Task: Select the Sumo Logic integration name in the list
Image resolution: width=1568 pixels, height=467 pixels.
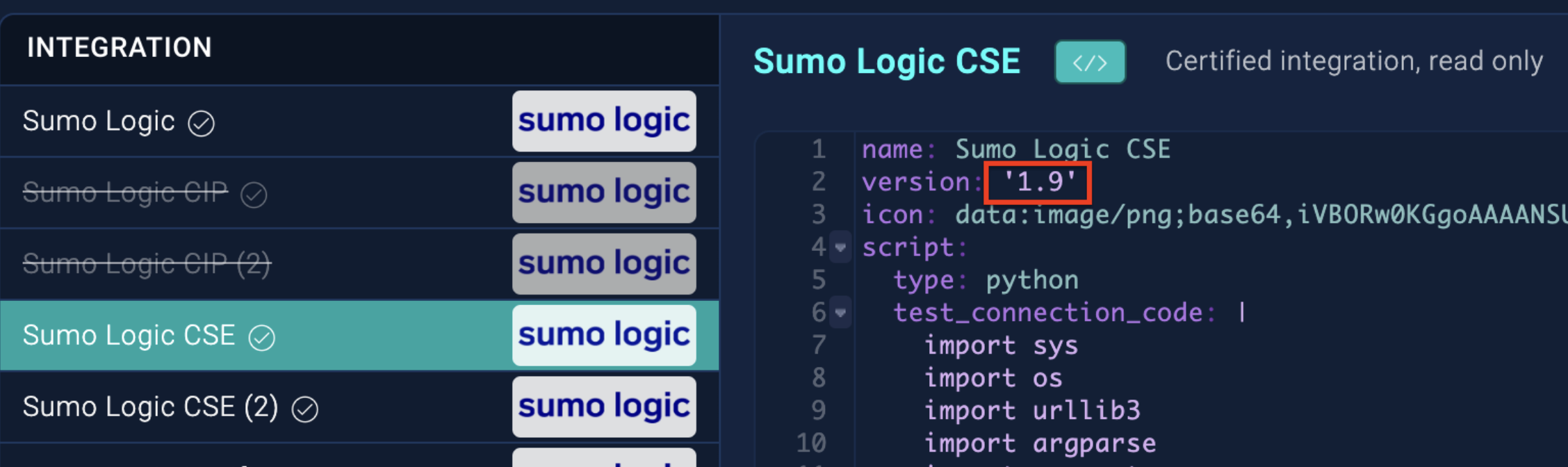Action: 99,122
